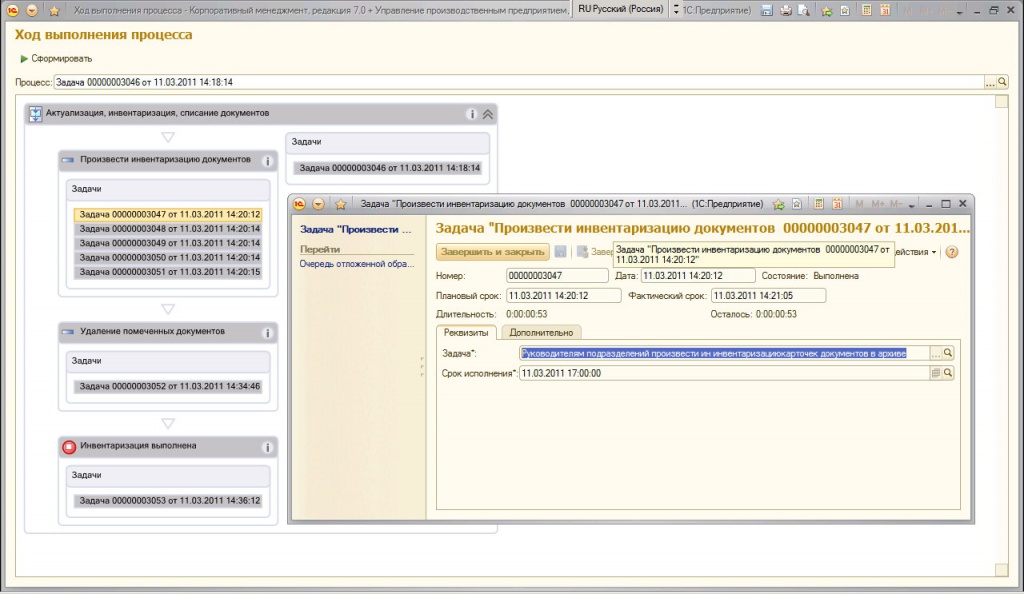Click Задача "Произвести ..." navigation link in dialog sidebar

click(x=356, y=230)
